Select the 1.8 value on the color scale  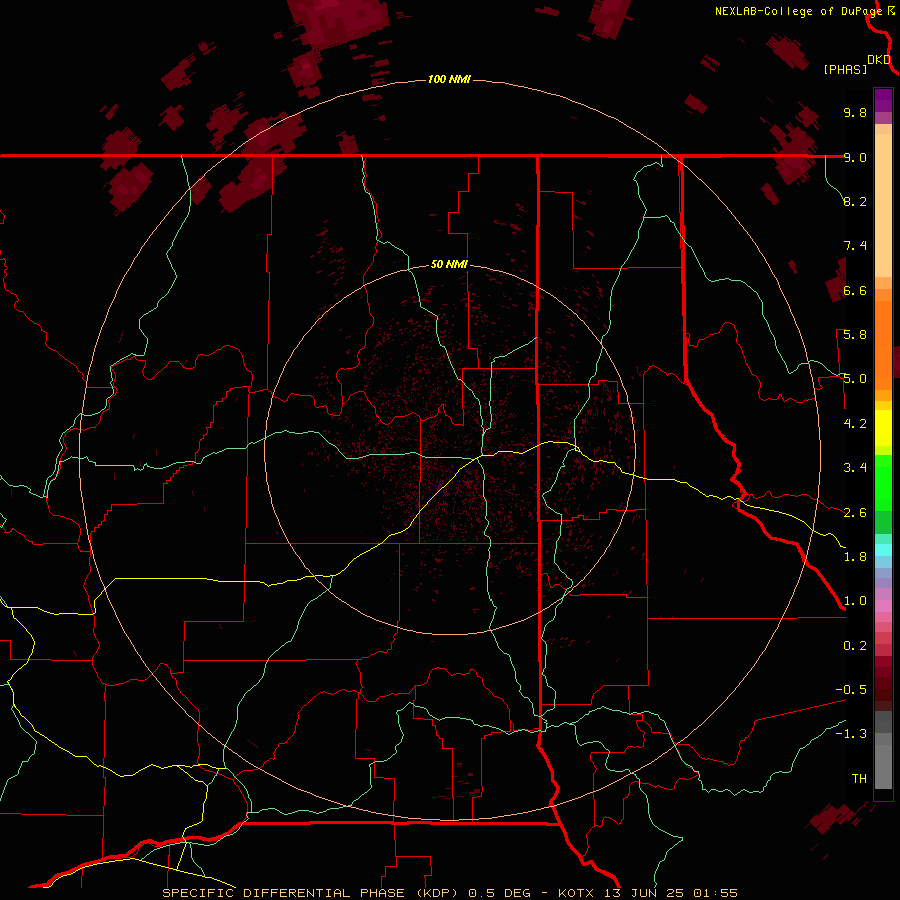point(855,557)
